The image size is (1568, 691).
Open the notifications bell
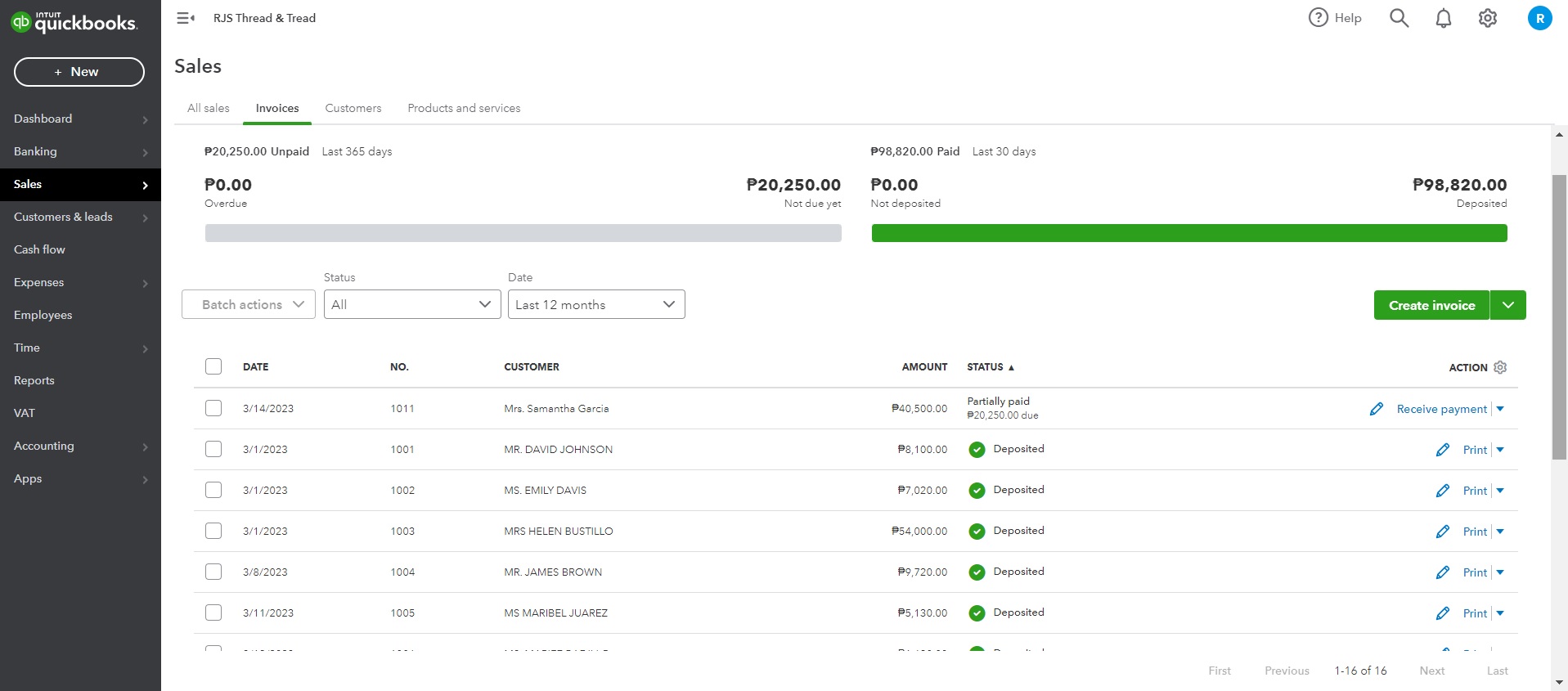coord(1444,18)
